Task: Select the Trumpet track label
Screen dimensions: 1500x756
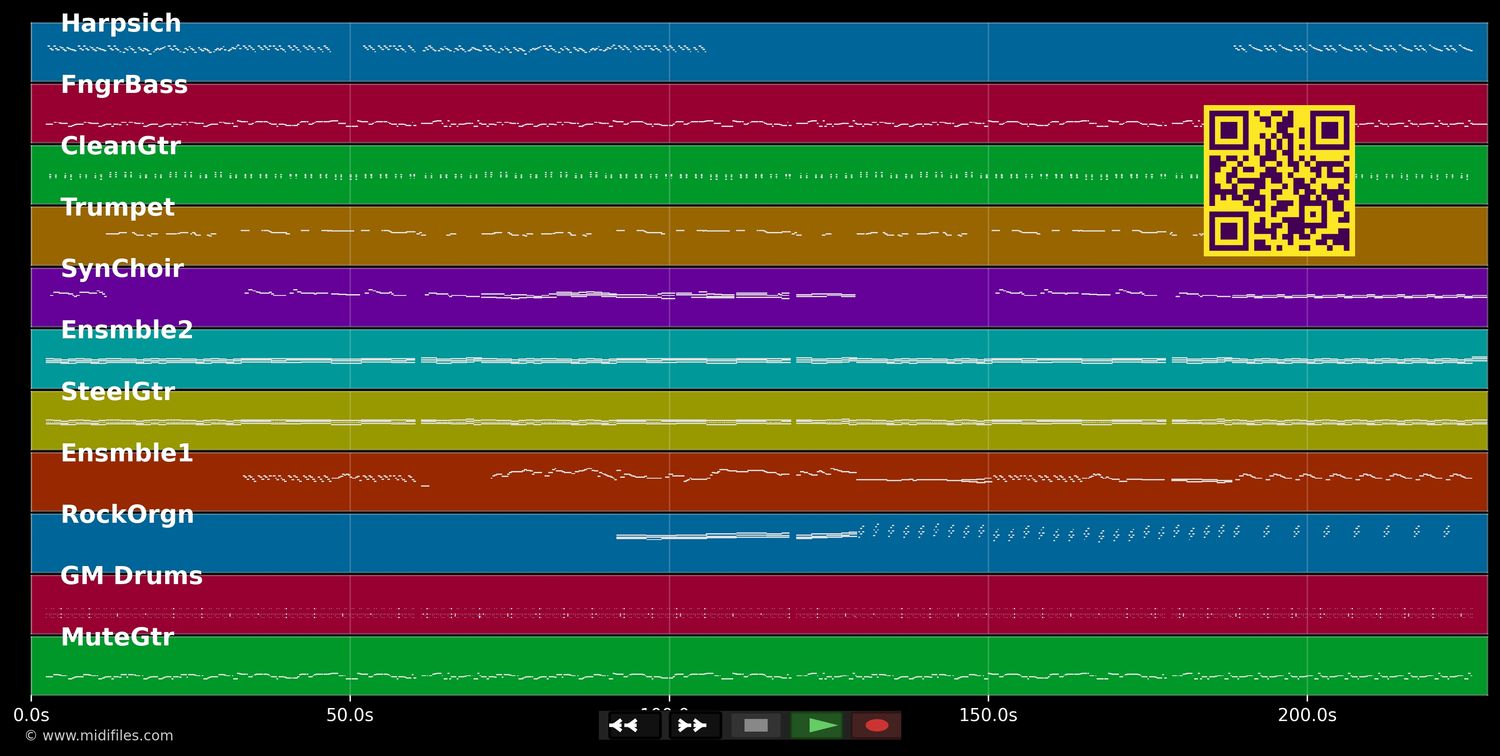Action: pyautogui.click(x=117, y=208)
